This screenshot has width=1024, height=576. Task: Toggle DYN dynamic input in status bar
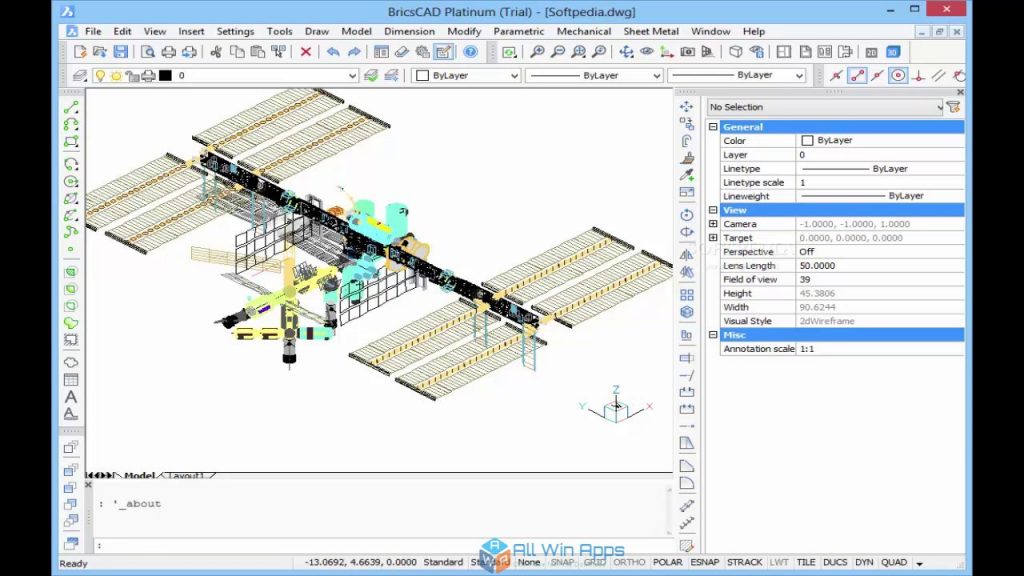tap(864, 562)
